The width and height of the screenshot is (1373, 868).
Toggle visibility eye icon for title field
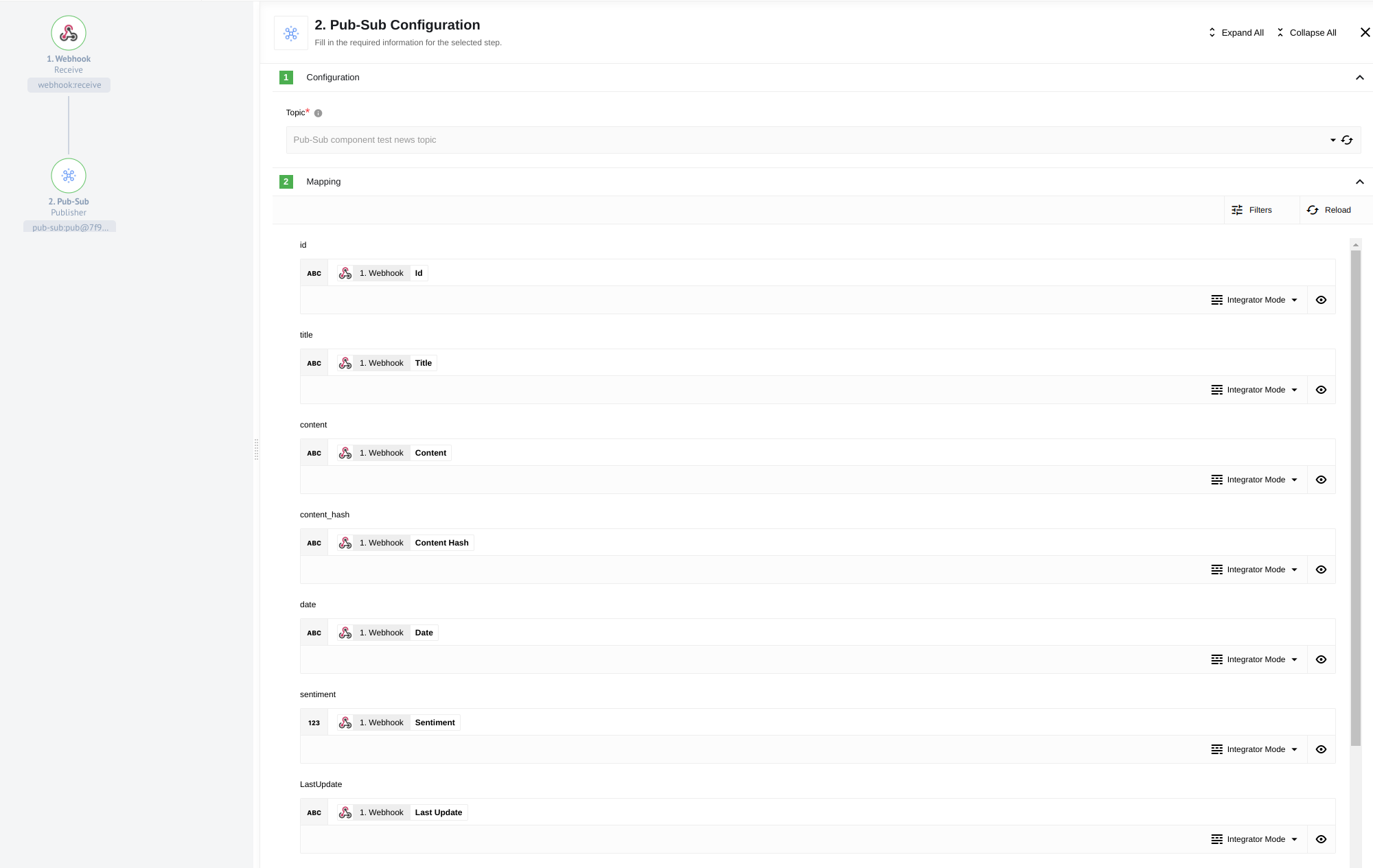[x=1322, y=390]
